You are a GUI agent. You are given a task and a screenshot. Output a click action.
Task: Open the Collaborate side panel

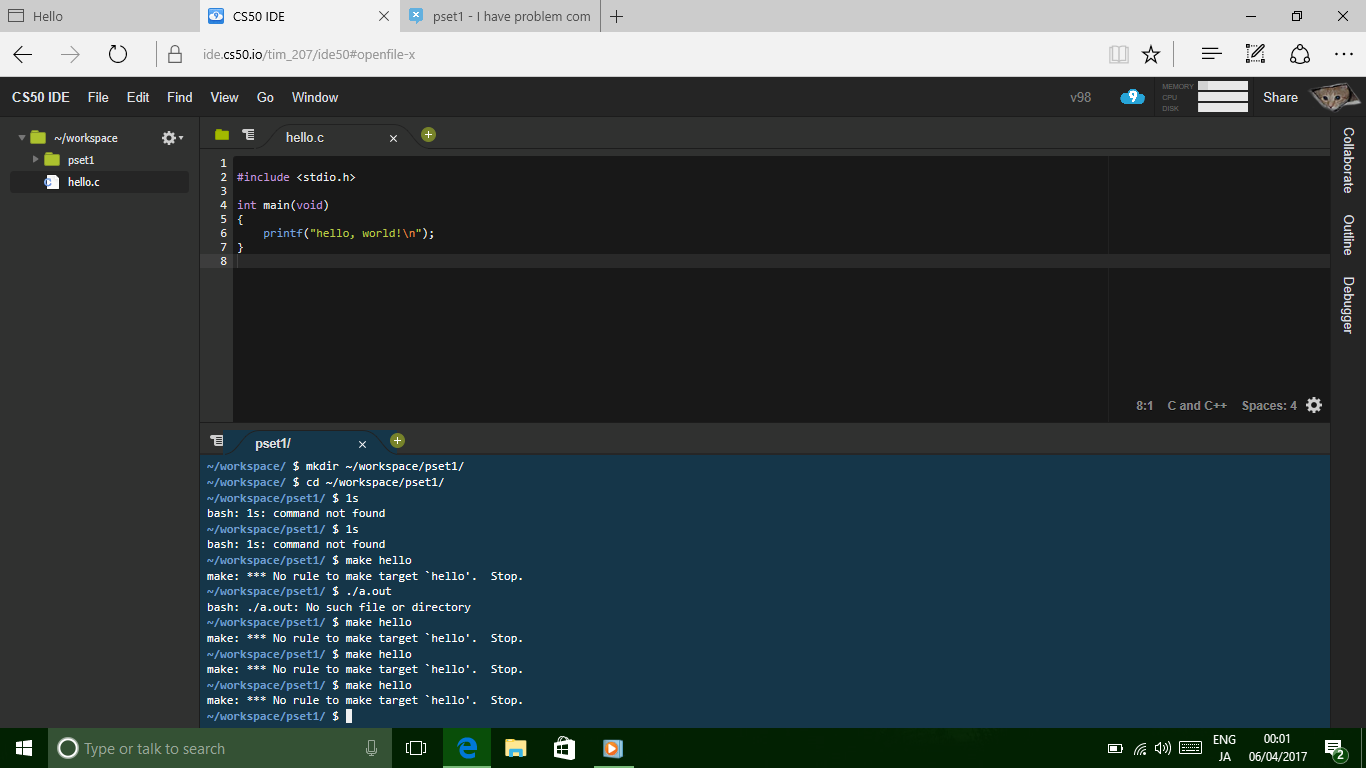pos(1348,160)
